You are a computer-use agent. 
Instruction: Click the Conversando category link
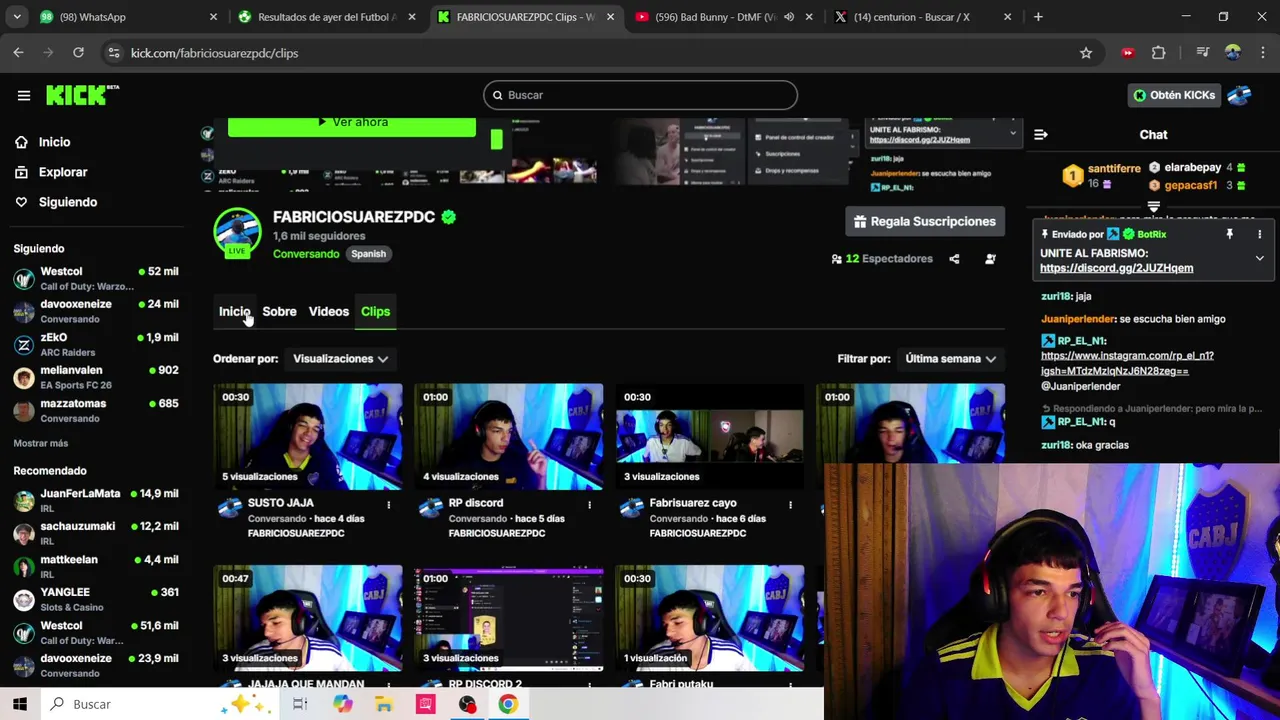click(x=306, y=254)
